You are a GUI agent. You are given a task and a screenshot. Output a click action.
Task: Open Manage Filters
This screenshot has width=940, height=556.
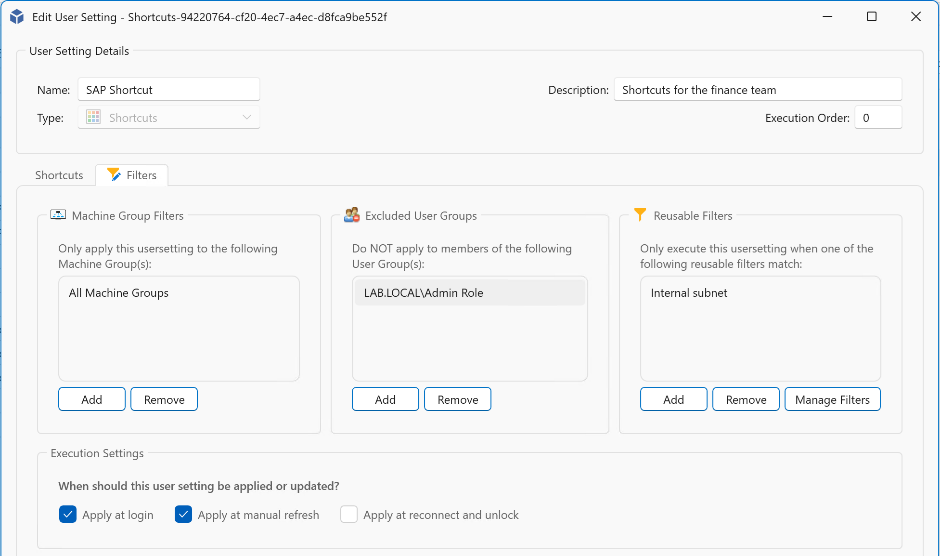point(832,399)
